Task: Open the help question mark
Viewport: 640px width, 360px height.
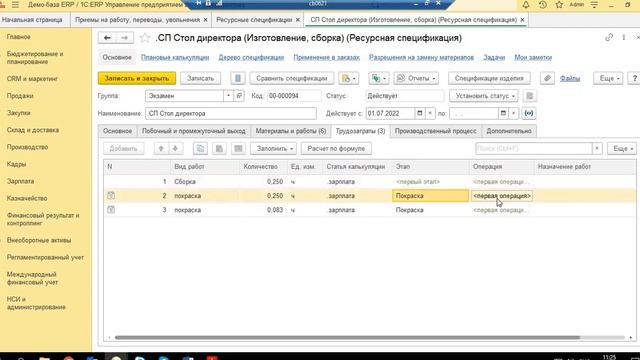Action: coord(634,78)
